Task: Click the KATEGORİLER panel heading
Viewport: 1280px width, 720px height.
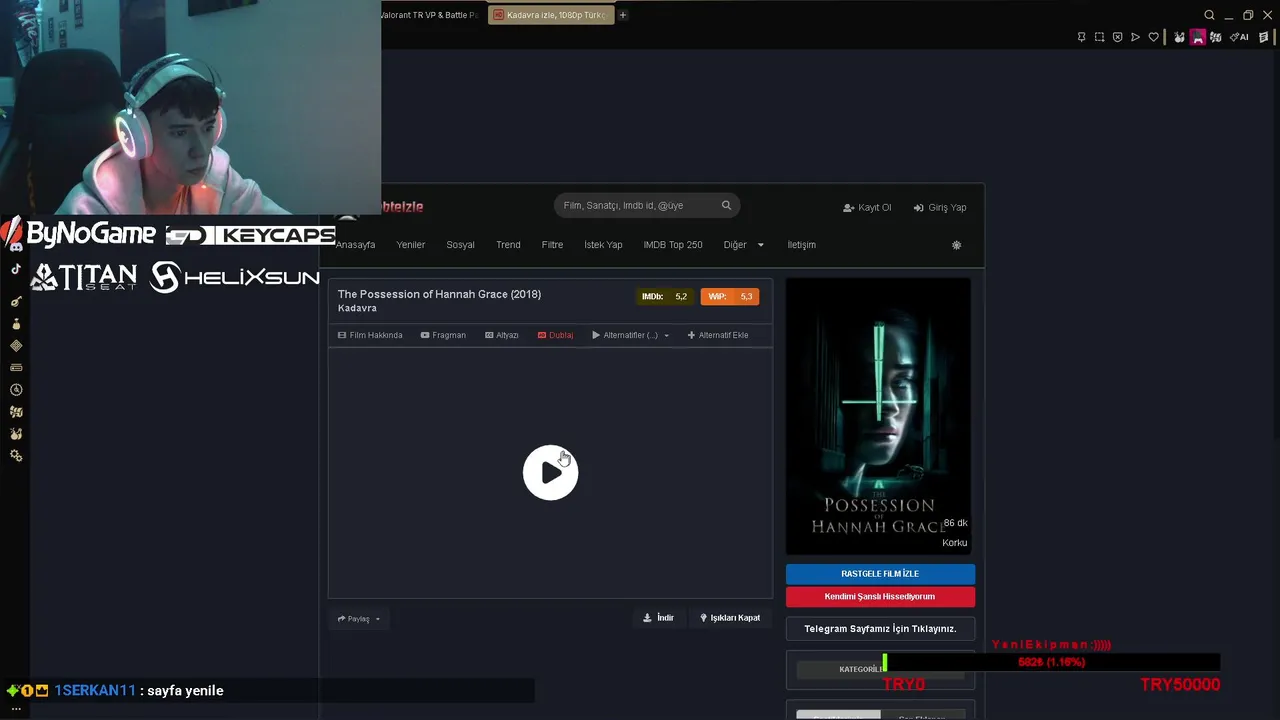Action: pyautogui.click(x=860, y=669)
